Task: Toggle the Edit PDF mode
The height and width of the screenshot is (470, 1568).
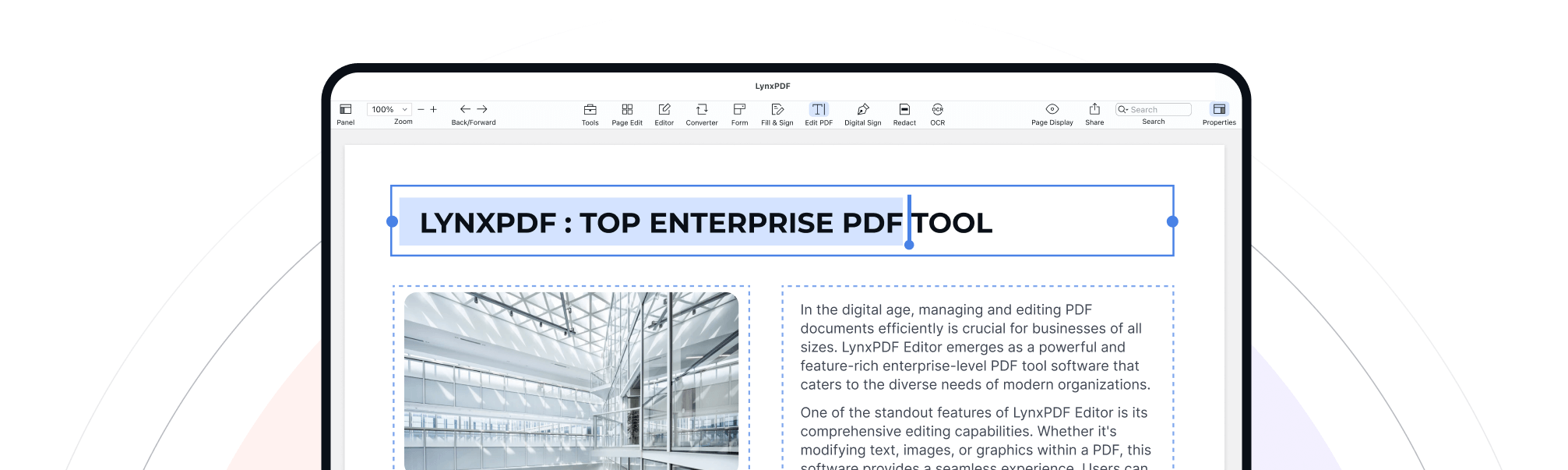Action: tap(819, 110)
